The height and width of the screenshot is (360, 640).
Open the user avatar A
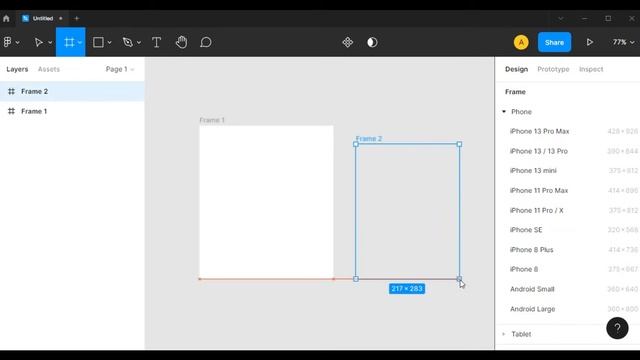pyautogui.click(x=521, y=42)
